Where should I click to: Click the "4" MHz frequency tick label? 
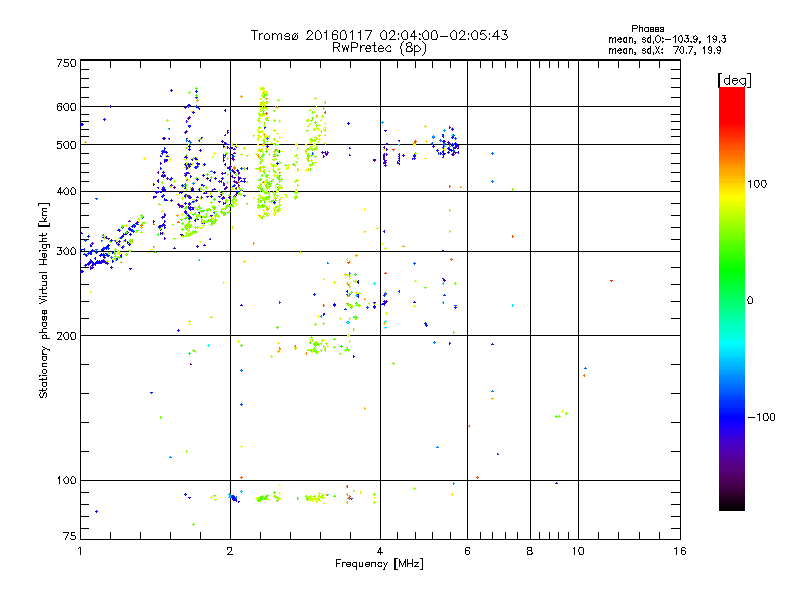coord(380,551)
